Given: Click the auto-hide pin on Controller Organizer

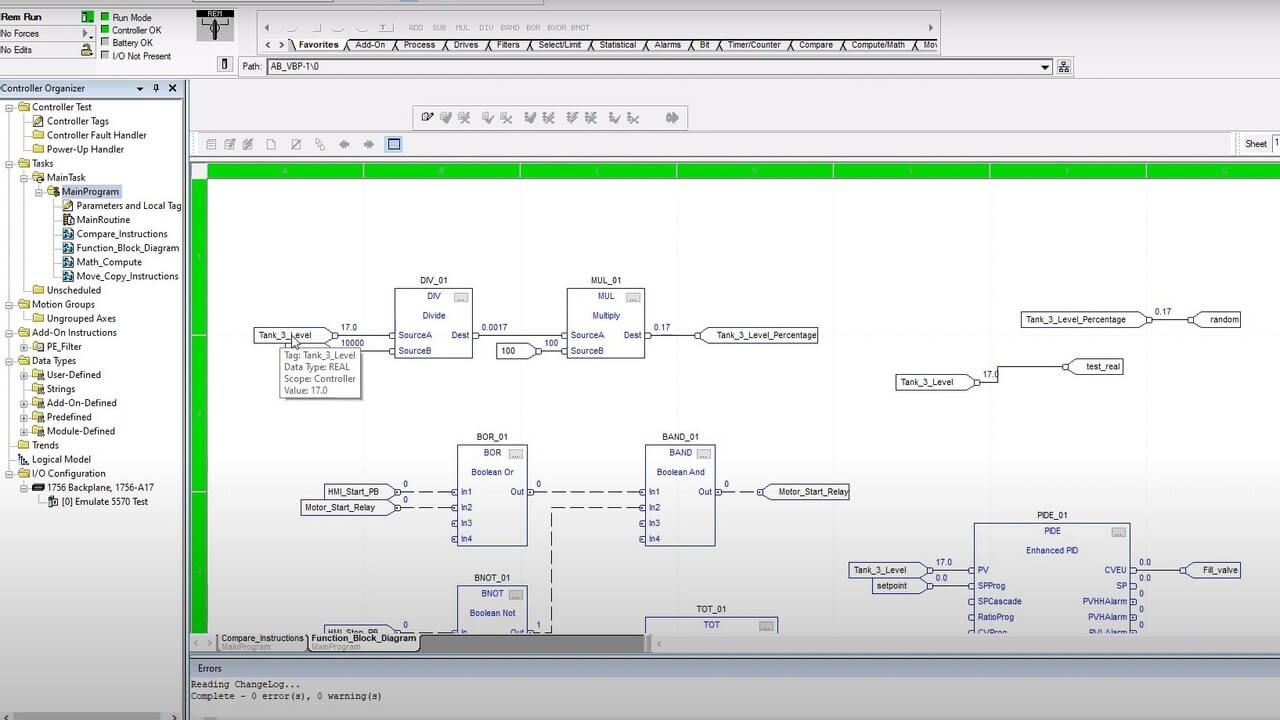Looking at the screenshot, I should point(156,88).
